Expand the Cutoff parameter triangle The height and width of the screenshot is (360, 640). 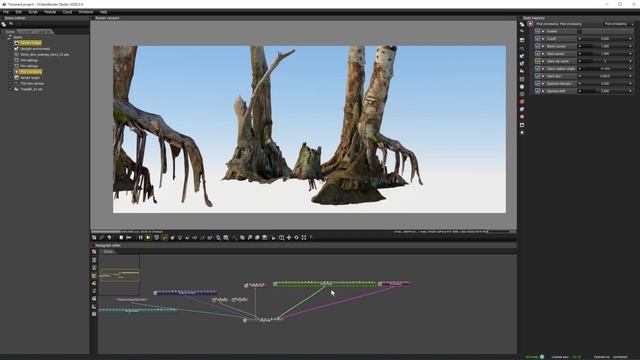[x=543, y=38]
